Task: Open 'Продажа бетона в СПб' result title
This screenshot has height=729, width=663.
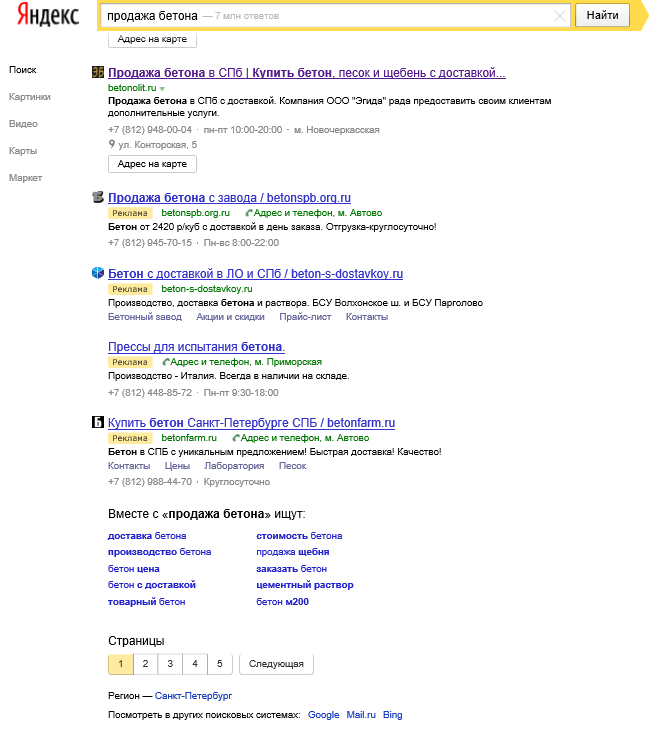Action: [307, 73]
